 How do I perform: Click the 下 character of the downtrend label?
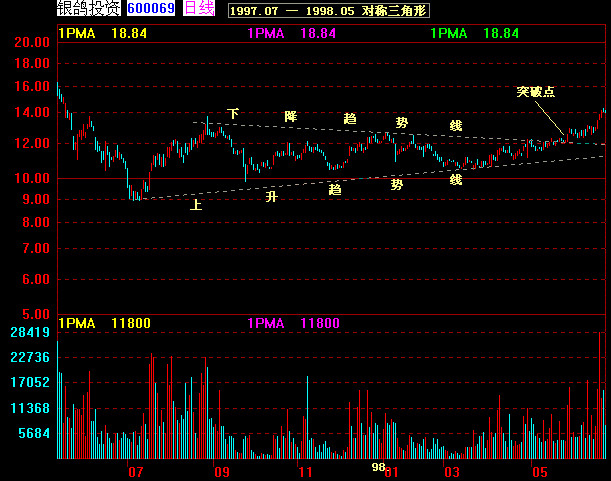(x=233, y=114)
